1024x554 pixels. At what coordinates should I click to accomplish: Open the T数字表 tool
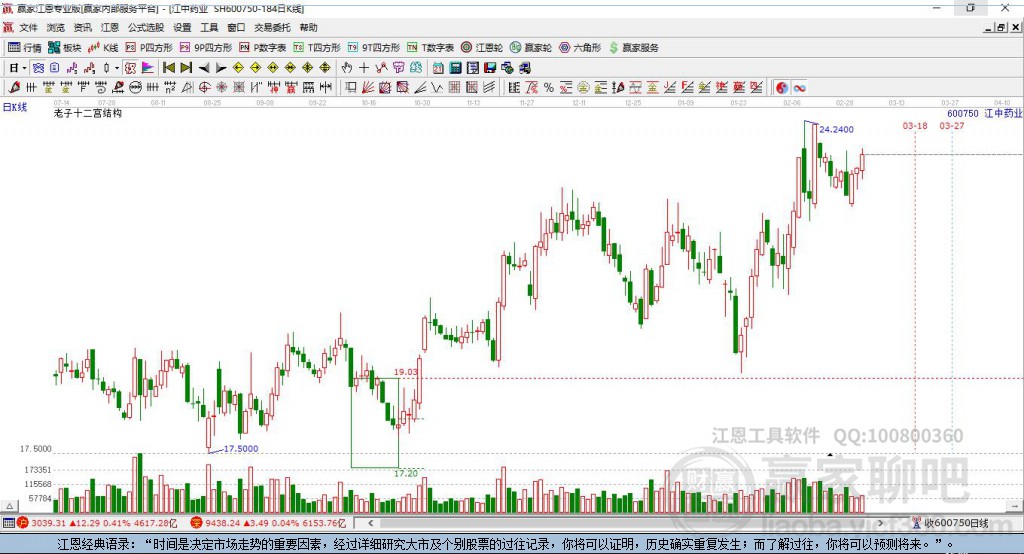[430, 48]
